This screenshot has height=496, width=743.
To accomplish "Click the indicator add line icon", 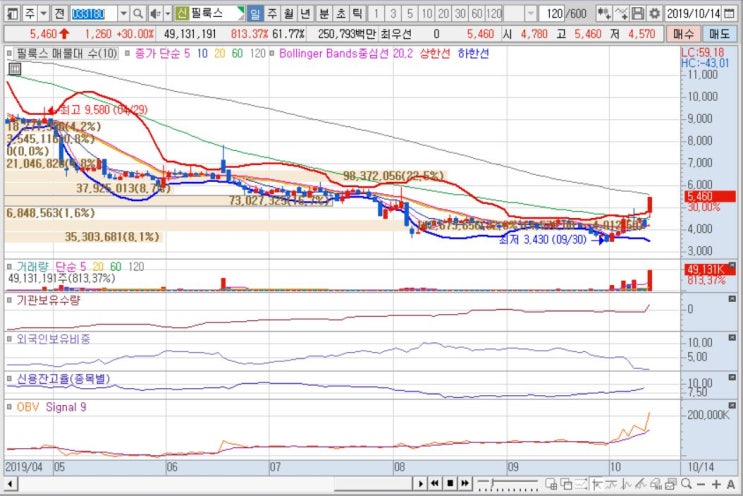I will 621,14.
